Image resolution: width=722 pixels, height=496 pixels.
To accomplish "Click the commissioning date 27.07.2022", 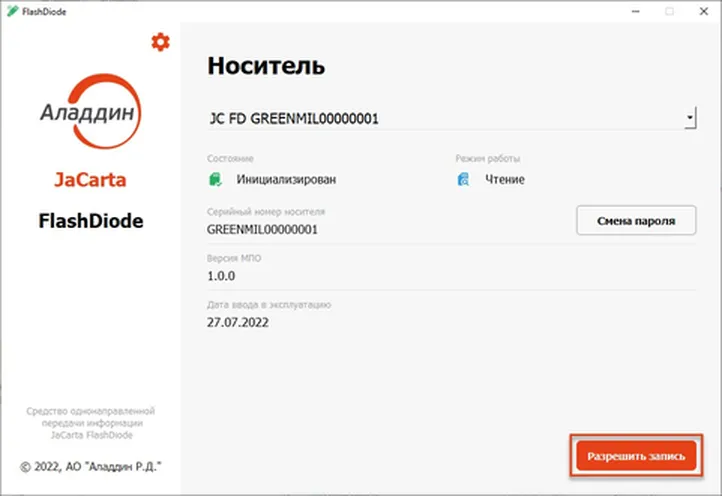I will (238, 322).
